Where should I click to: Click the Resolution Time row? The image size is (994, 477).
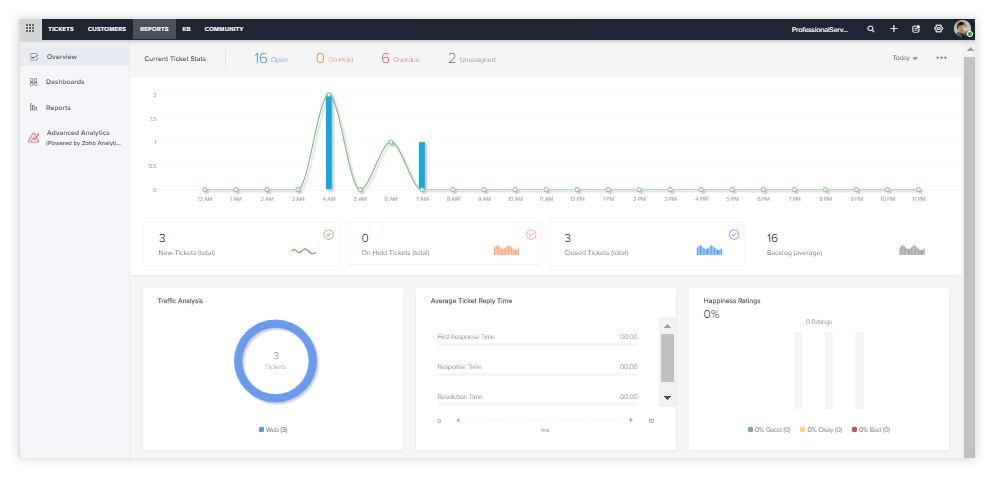(x=537, y=398)
